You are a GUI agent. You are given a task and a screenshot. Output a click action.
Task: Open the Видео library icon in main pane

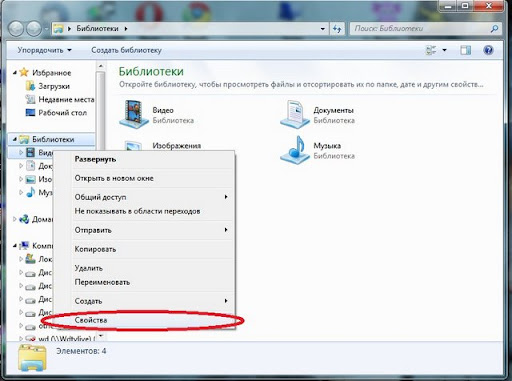tap(134, 114)
